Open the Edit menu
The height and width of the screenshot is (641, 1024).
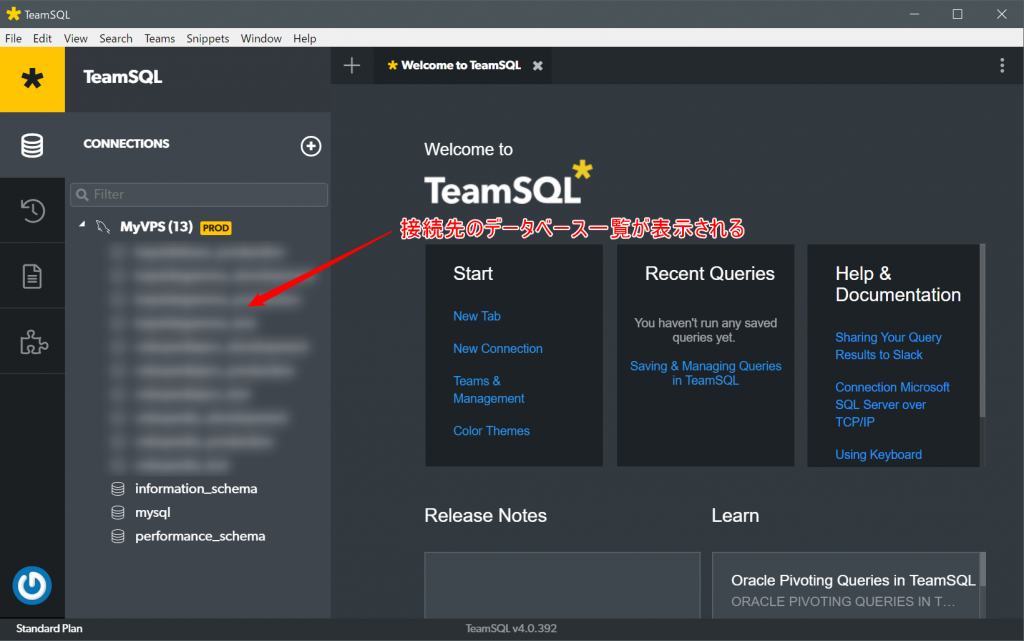click(x=42, y=39)
